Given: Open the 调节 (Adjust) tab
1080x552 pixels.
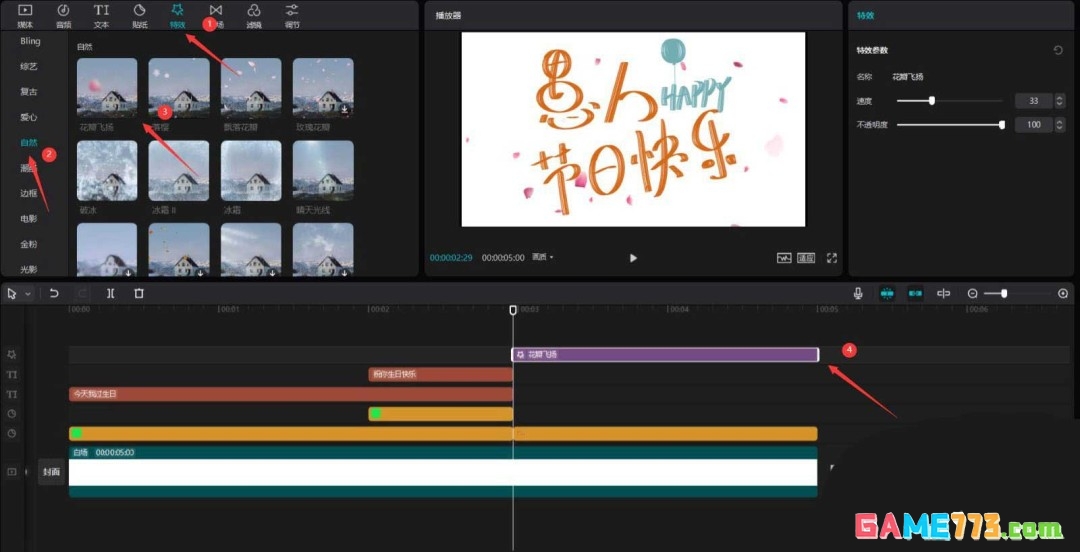Looking at the screenshot, I should [292, 16].
